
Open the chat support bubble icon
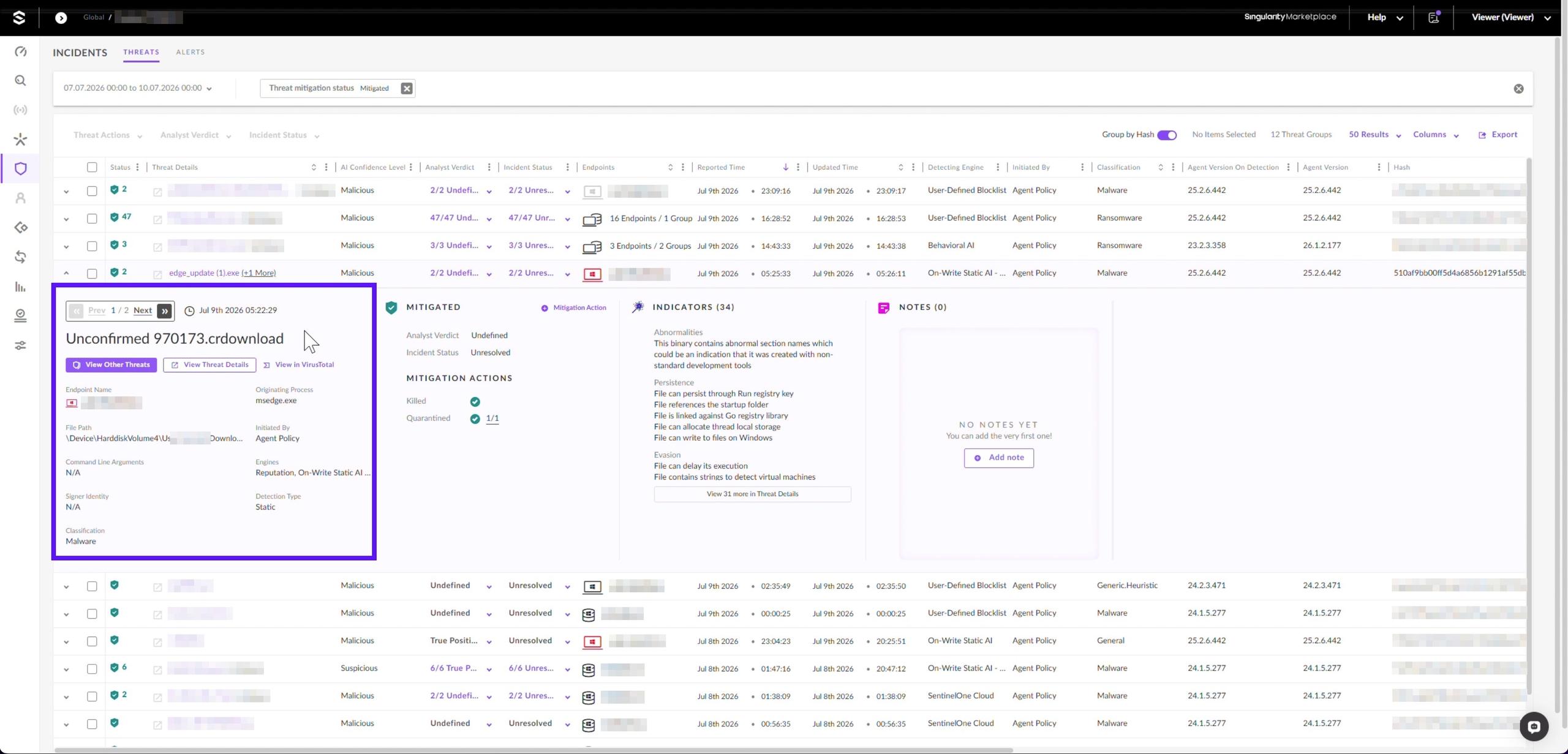click(1534, 726)
